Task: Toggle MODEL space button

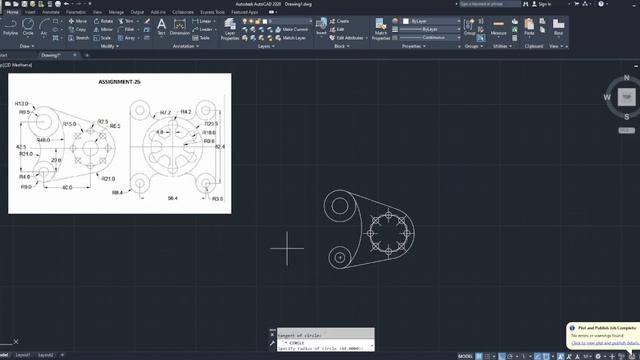Action: pyautogui.click(x=465, y=356)
